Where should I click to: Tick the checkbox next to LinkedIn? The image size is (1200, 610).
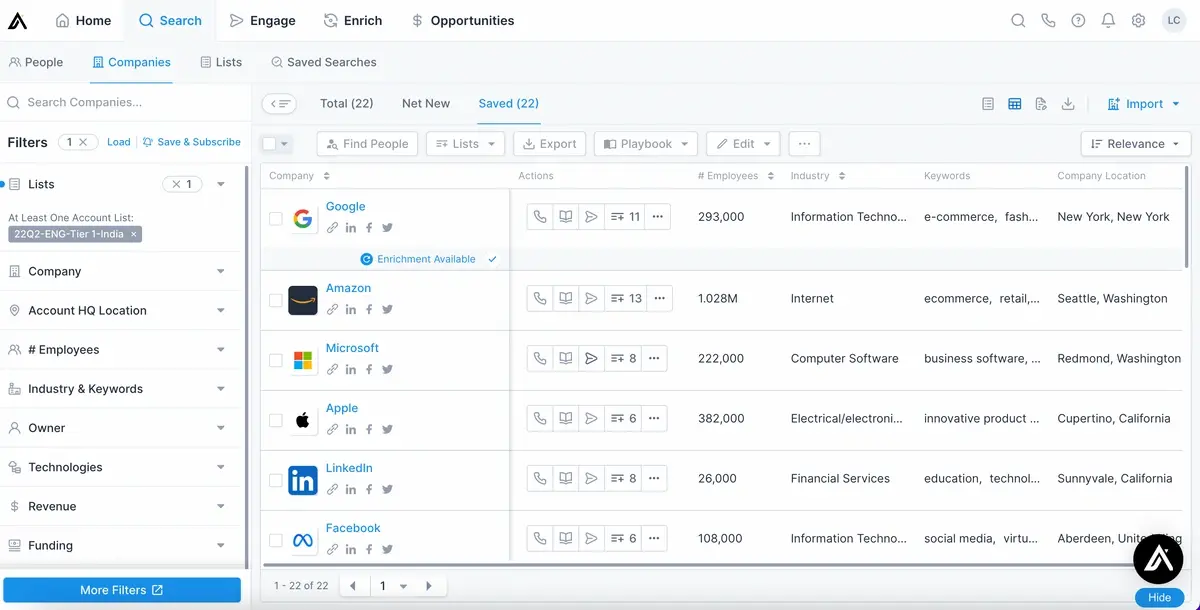click(x=276, y=480)
